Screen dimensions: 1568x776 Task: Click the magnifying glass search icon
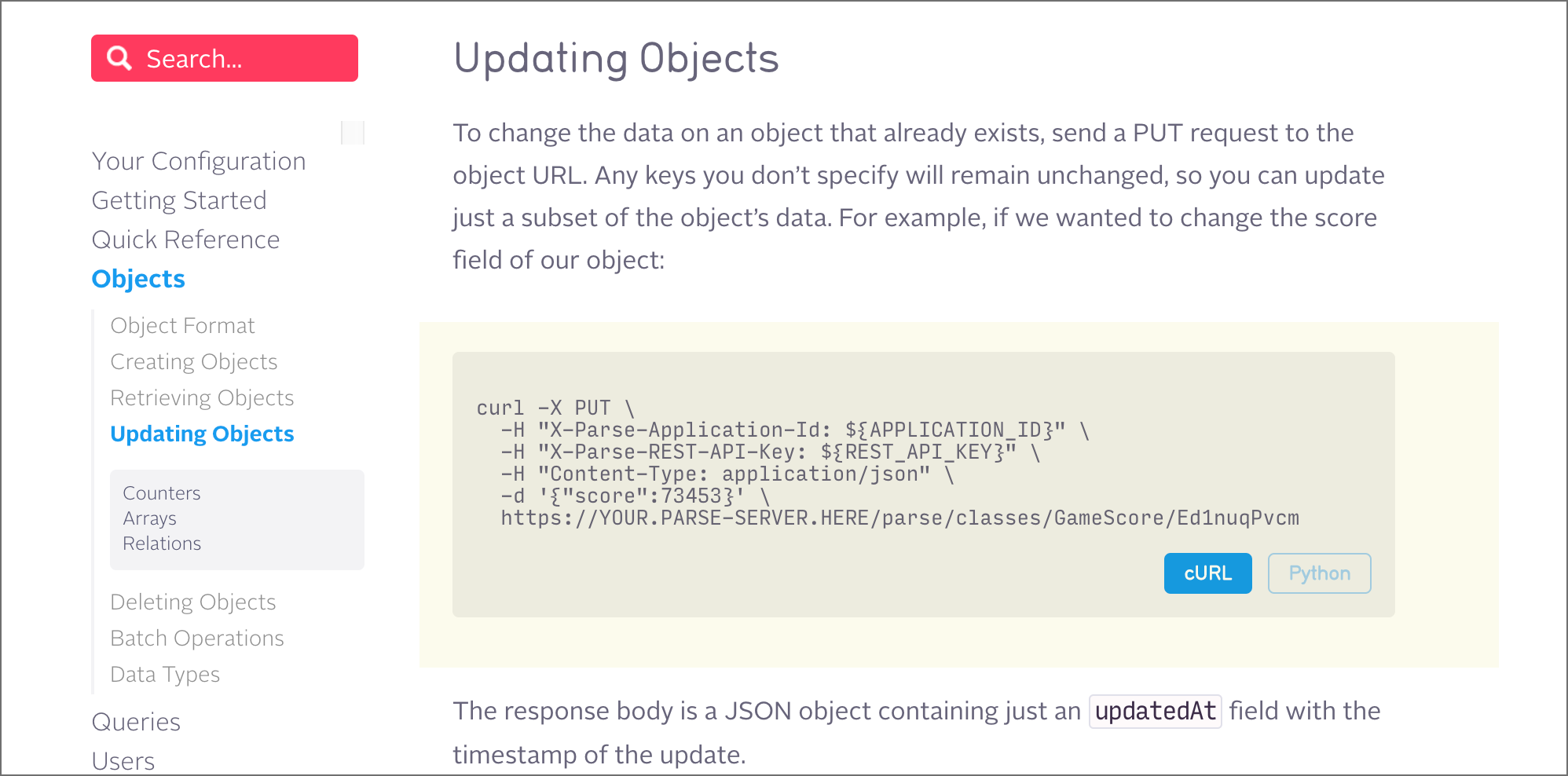click(x=119, y=58)
